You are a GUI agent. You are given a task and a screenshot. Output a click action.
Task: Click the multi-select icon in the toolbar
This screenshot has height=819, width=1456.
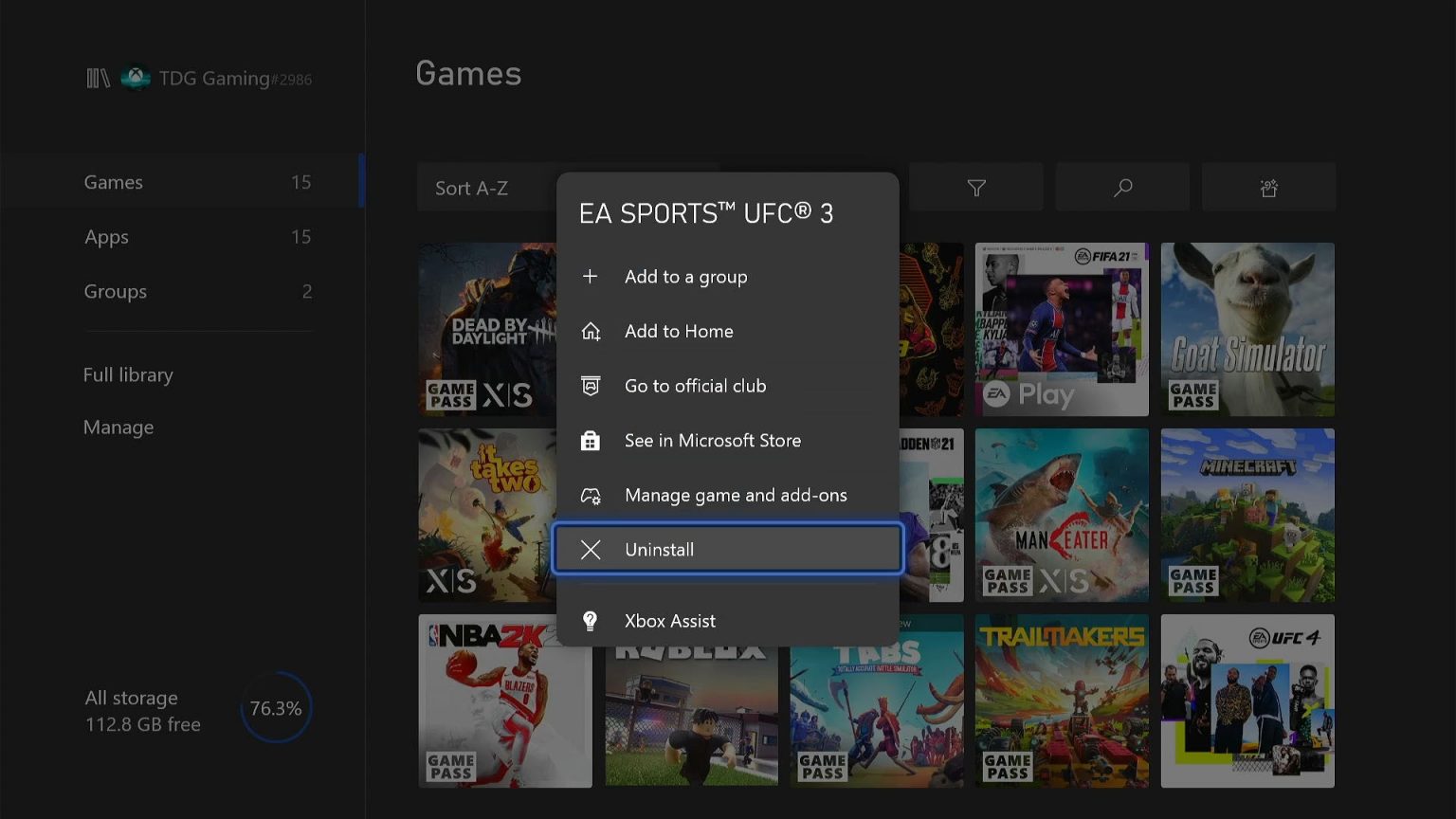1268,187
